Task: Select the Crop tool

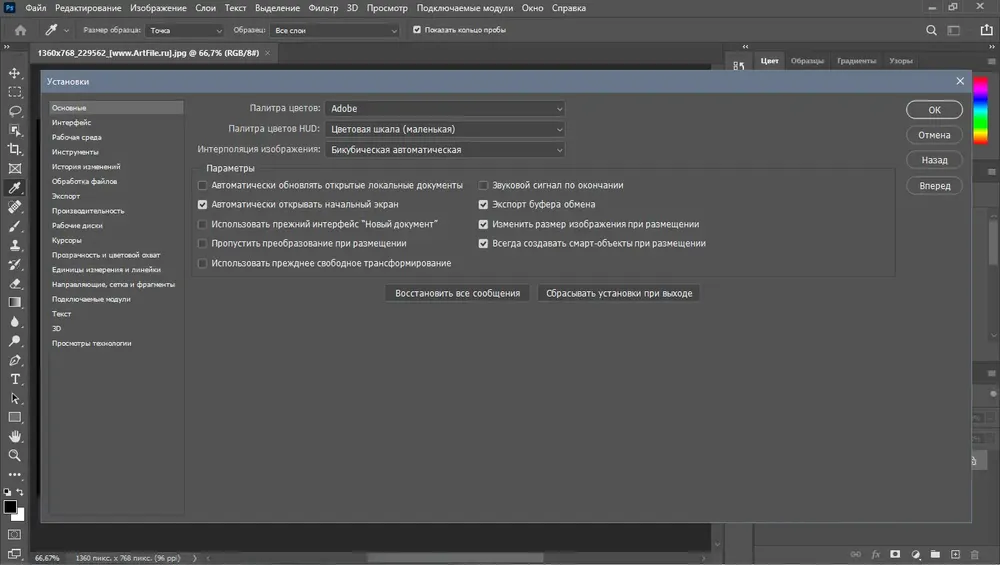Action: click(15, 149)
